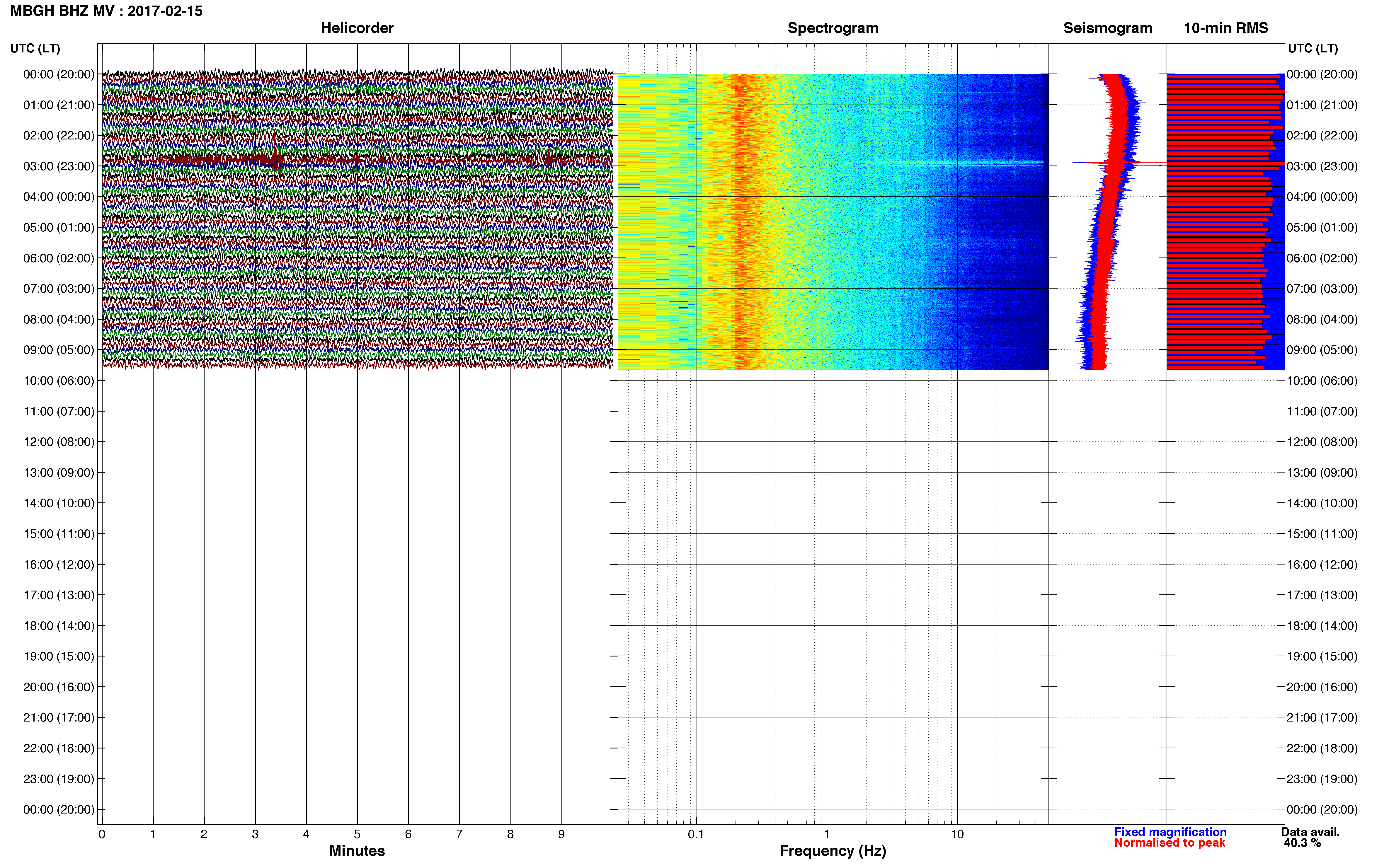
Task: Click '07:00 (03:00)' on the left time axis
Action: [59, 289]
